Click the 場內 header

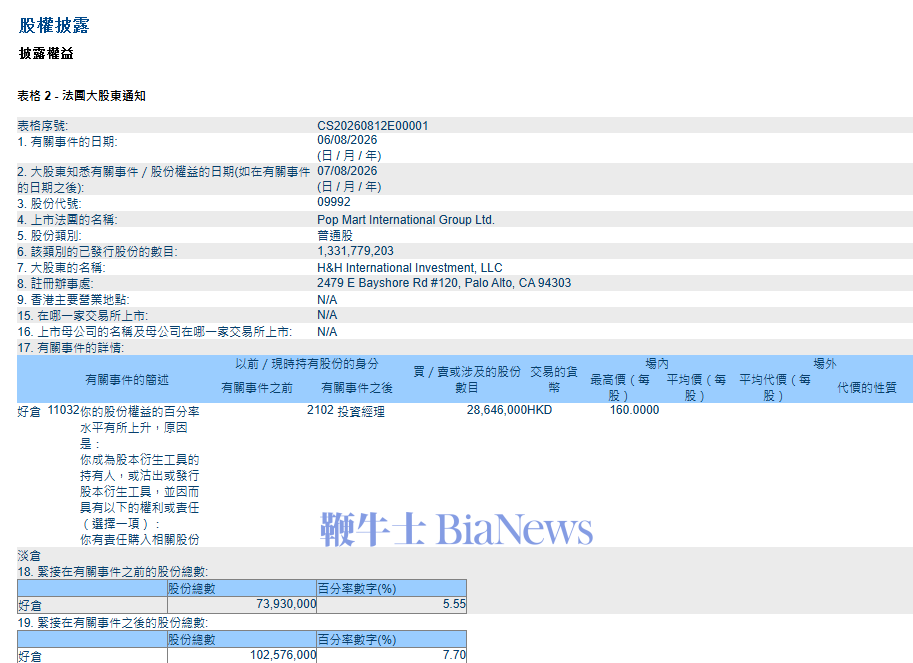[x=657, y=364]
